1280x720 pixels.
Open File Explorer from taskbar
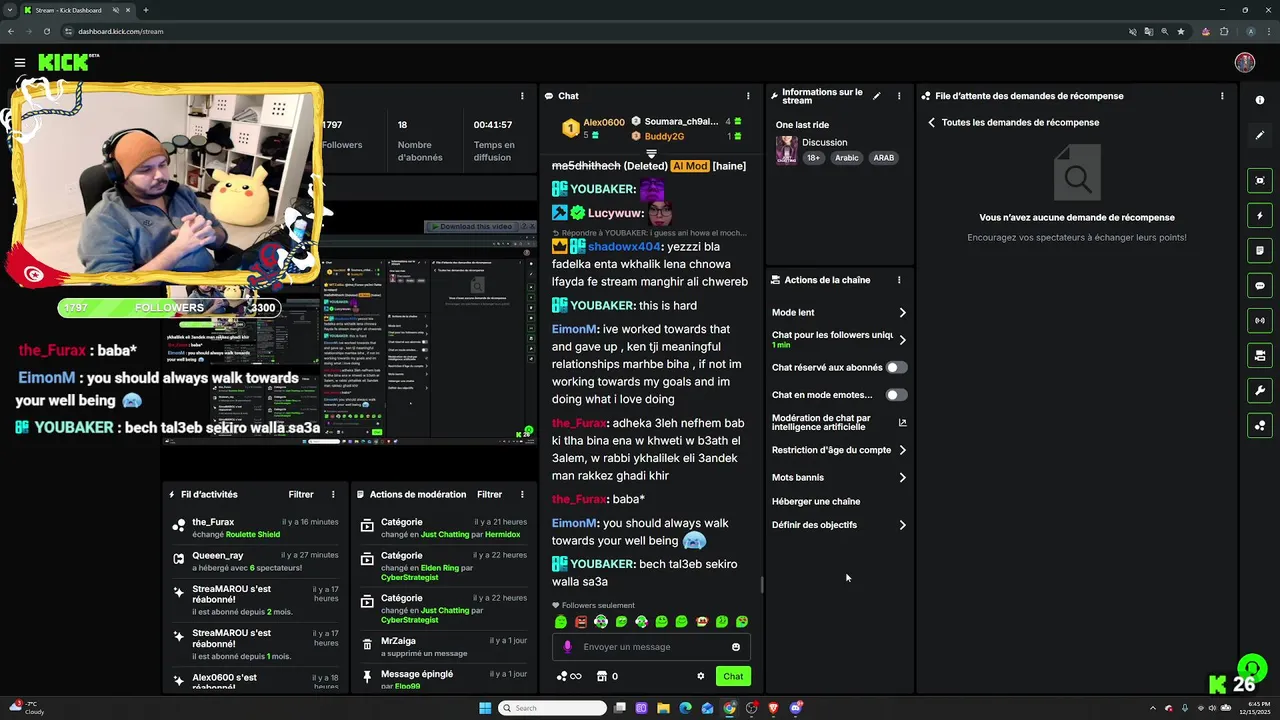click(x=663, y=708)
